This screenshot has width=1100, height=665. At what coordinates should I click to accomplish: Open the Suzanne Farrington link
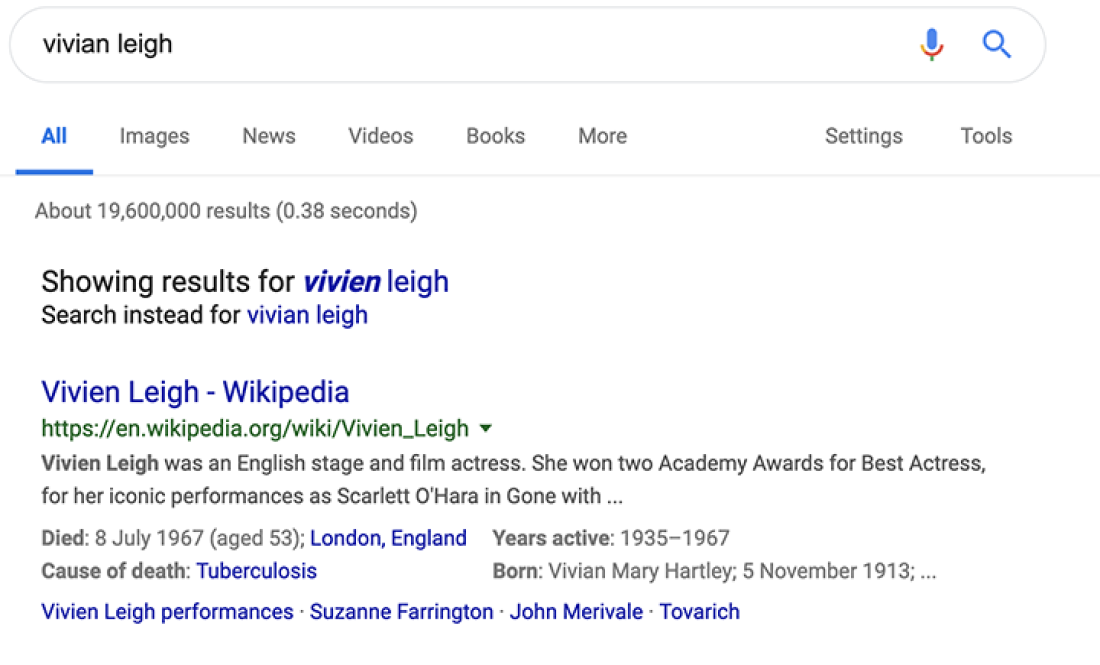pyautogui.click(x=401, y=611)
